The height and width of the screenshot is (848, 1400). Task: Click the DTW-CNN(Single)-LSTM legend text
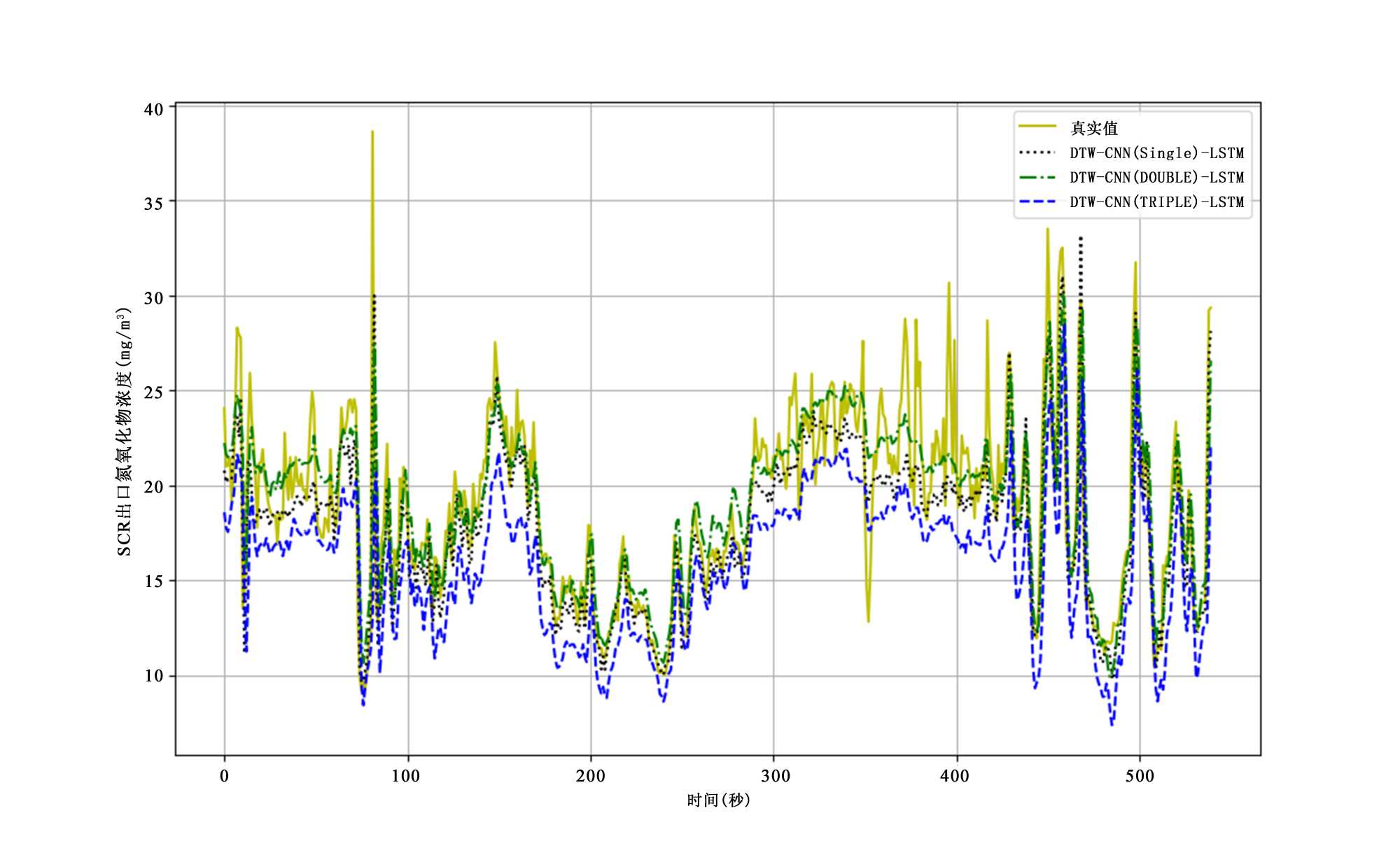(x=1156, y=153)
